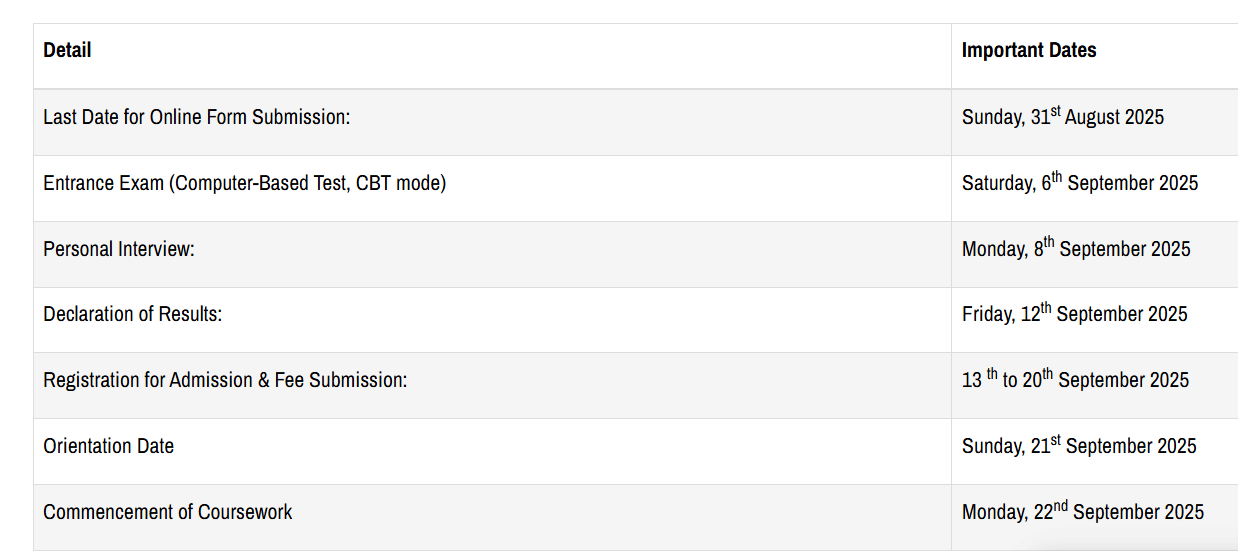
Task: Select the "Declaration of Results:" label
Action: click(x=133, y=314)
